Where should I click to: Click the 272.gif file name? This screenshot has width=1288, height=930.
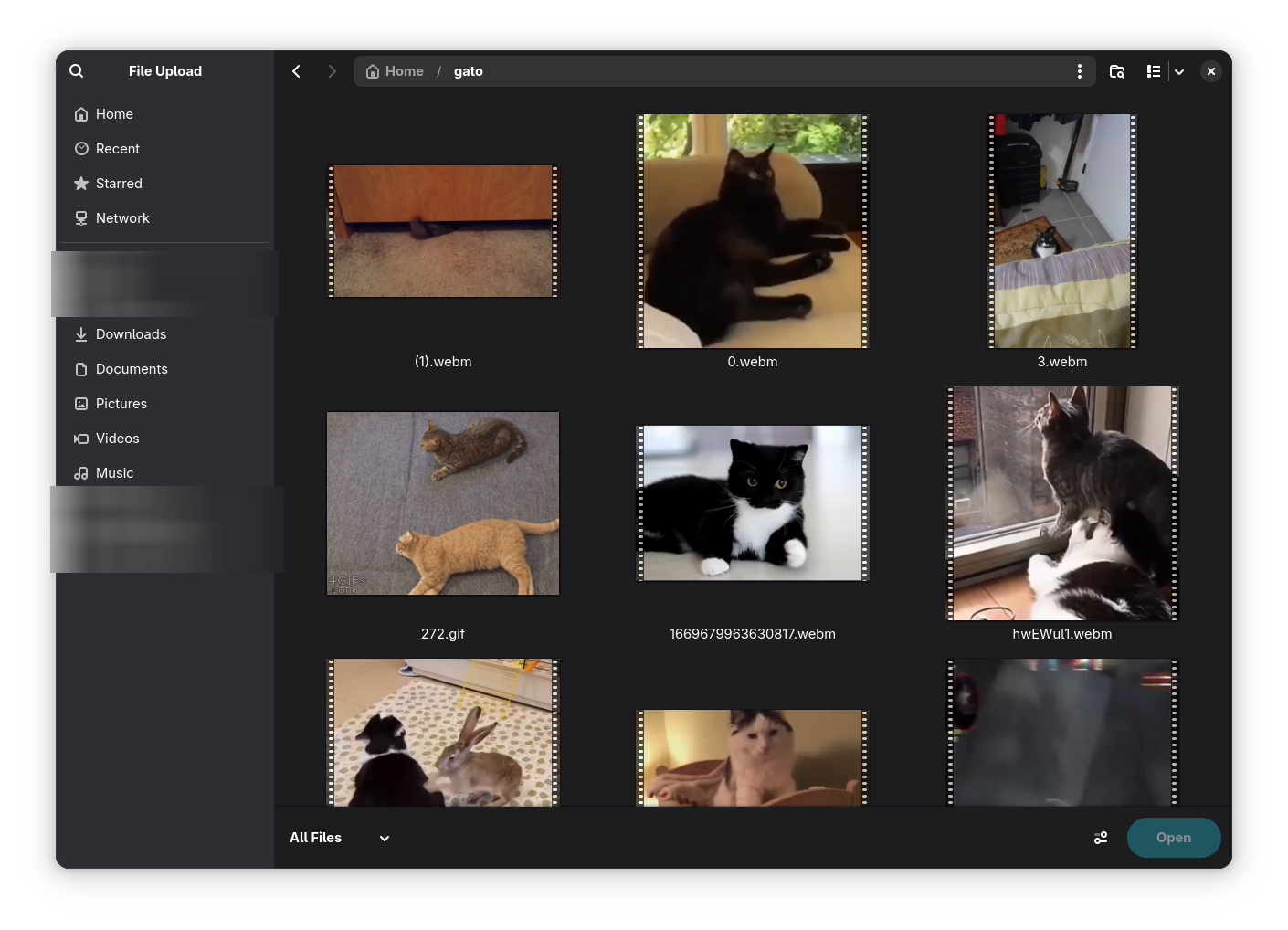point(443,634)
